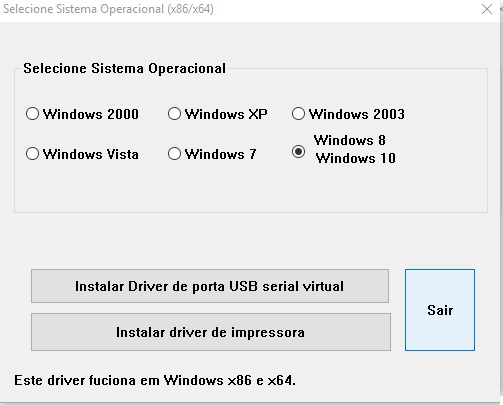Viewport: 503px width, 405px height.
Task: Click the 'Windows 8' label text
Action: 350,140
